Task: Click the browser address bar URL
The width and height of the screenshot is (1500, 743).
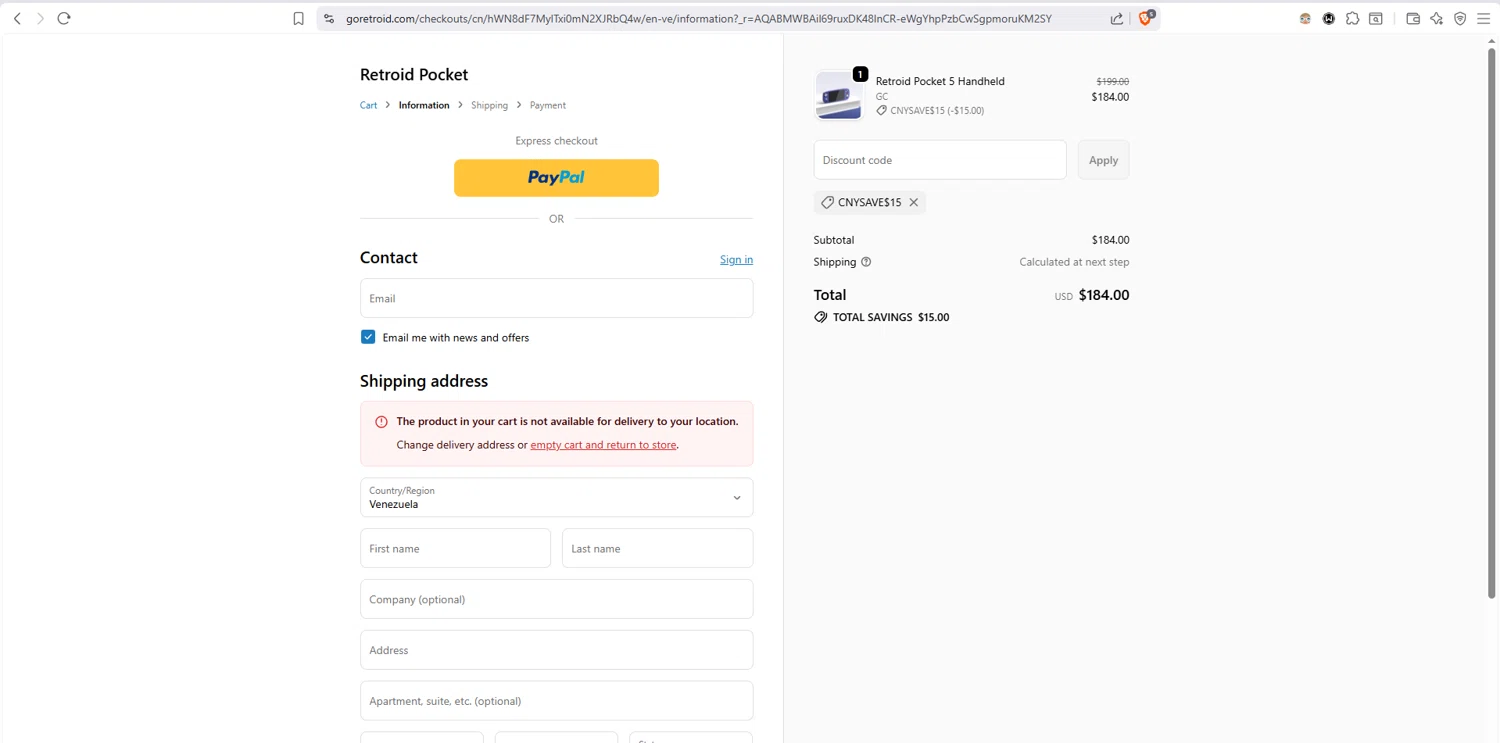Action: tap(698, 18)
